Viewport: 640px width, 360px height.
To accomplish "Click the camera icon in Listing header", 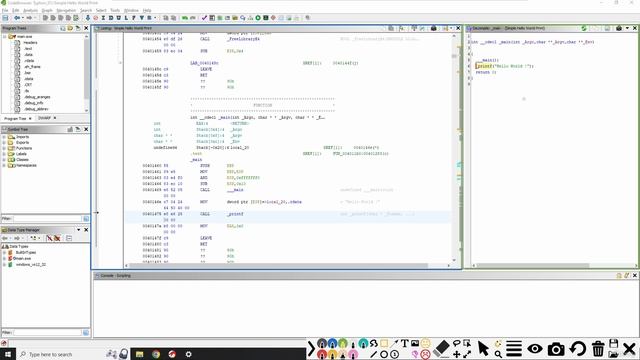I will tap(433, 28).
